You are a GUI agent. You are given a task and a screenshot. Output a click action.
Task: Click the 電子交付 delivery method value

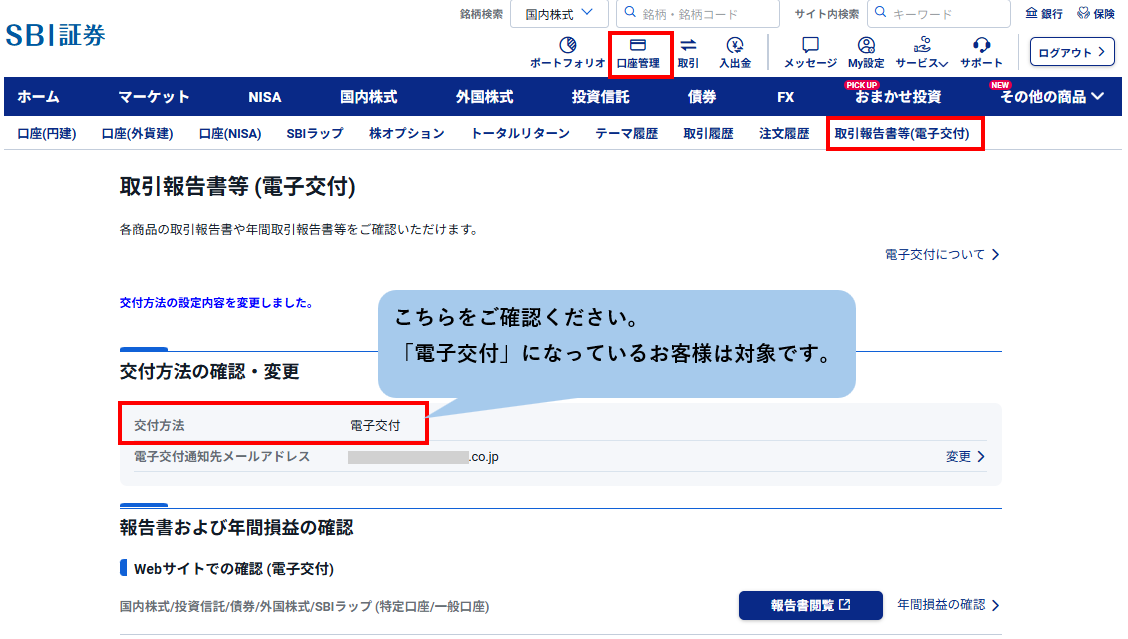[375, 425]
